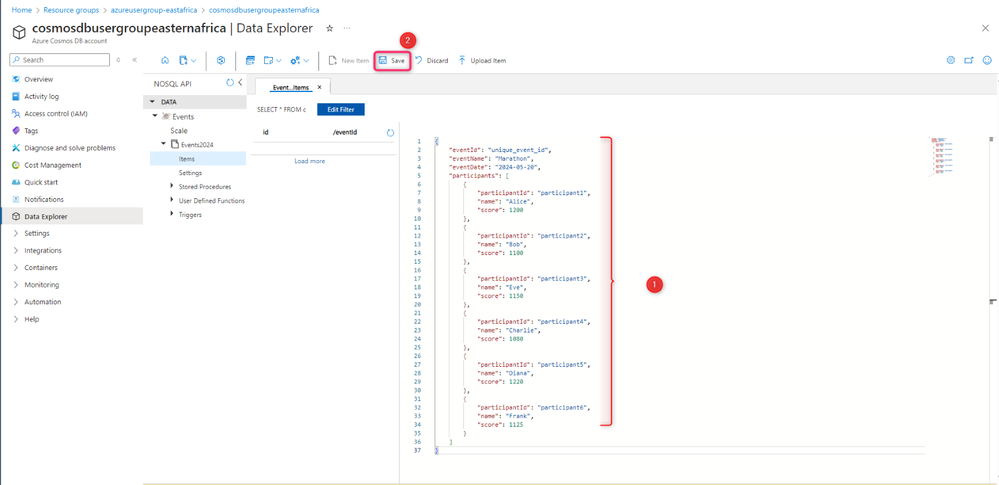Select Items under Events2024
The height and width of the screenshot is (485, 999).
(x=198, y=159)
